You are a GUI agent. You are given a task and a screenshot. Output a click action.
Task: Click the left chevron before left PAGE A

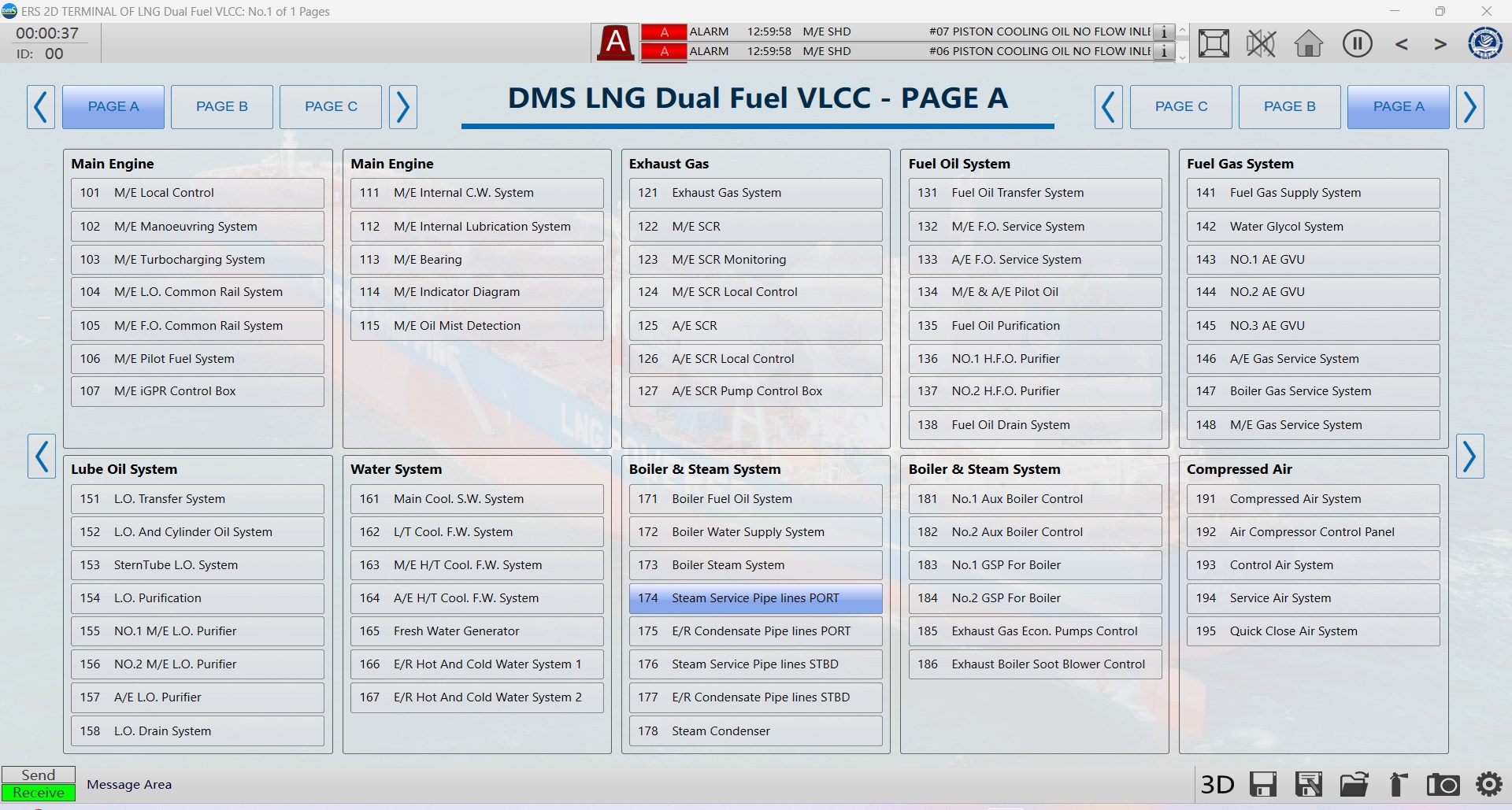pos(41,107)
